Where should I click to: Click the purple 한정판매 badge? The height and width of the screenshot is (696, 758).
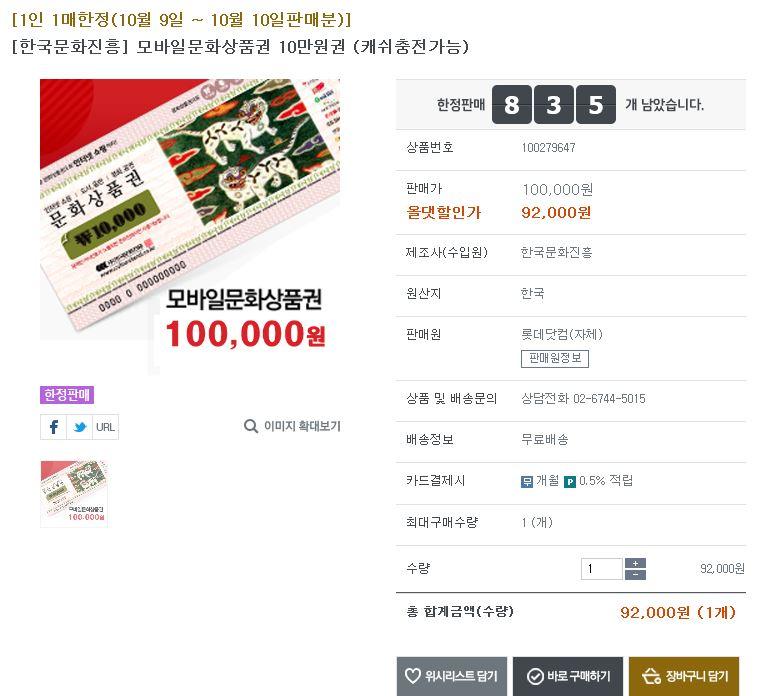(67, 395)
